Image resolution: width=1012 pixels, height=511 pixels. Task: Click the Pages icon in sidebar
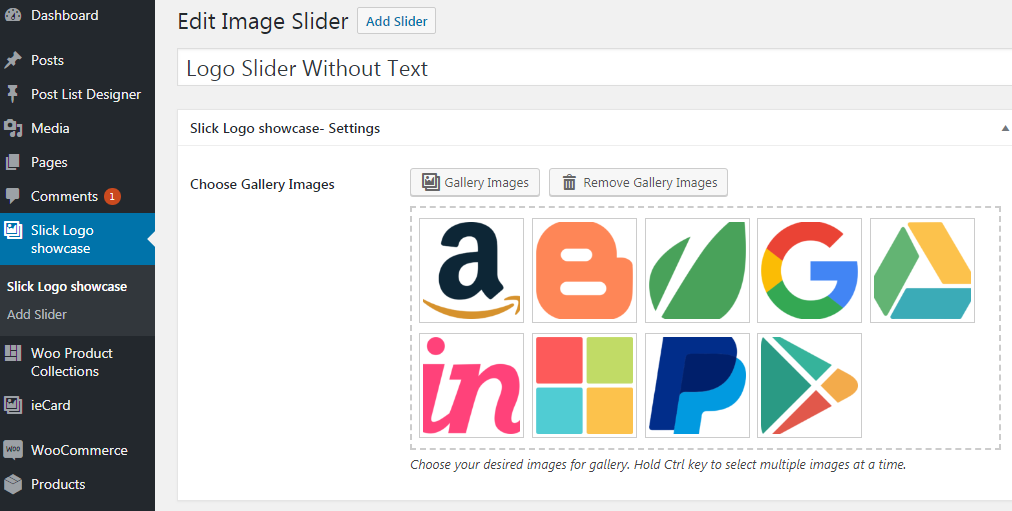13,162
